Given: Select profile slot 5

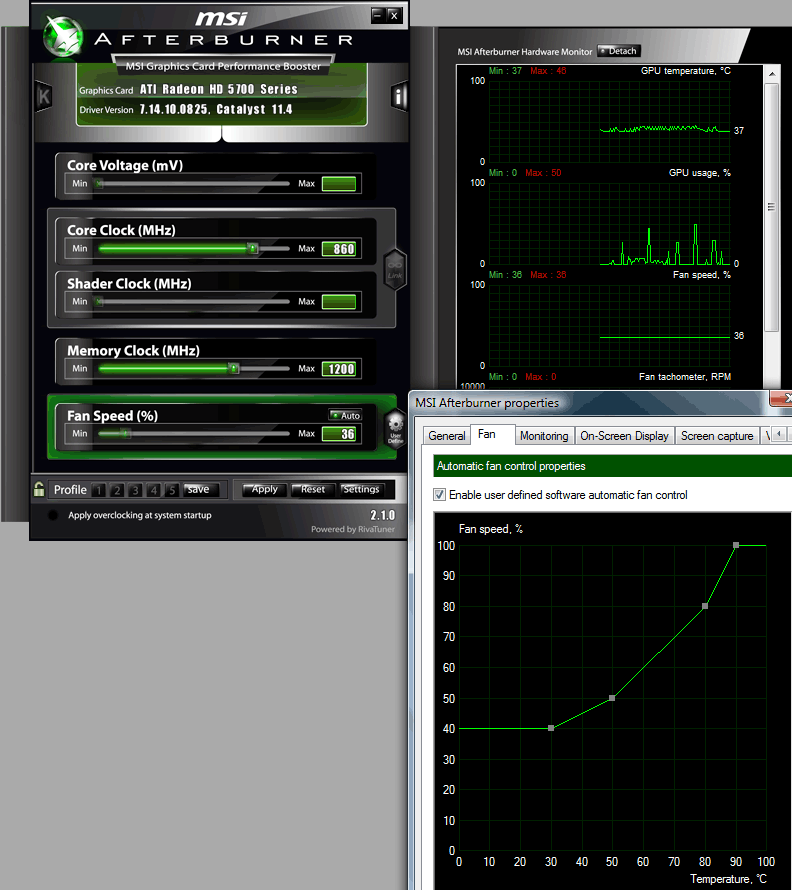Looking at the screenshot, I should (x=171, y=490).
